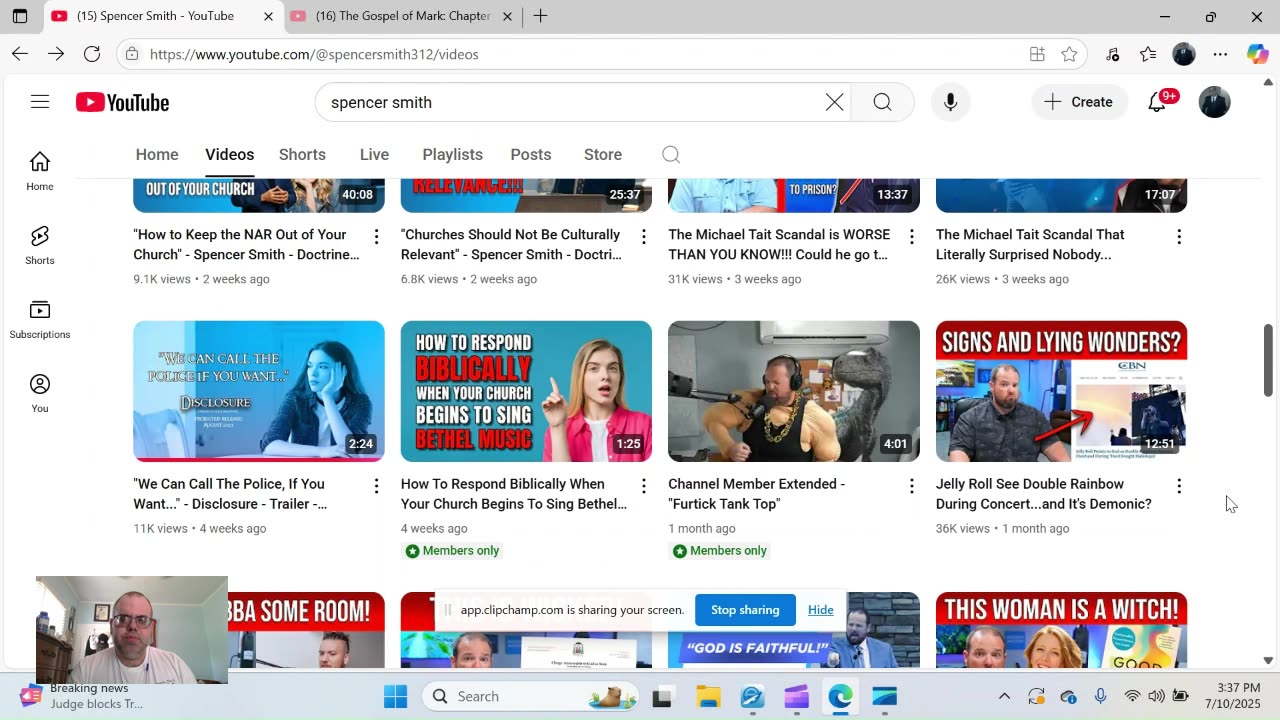This screenshot has width=1280, height=720.
Task: Open options for 'Jelly Roll See Double Rainbow' video
Action: pyautogui.click(x=1179, y=486)
